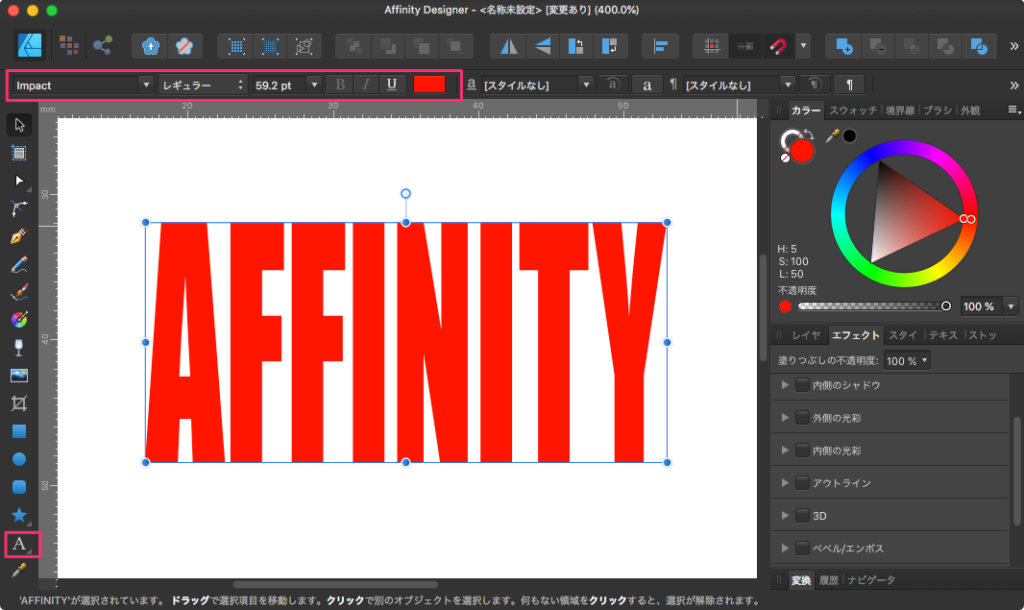Select the Artistic Text tool
The width and height of the screenshot is (1024, 610).
coord(18,544)
